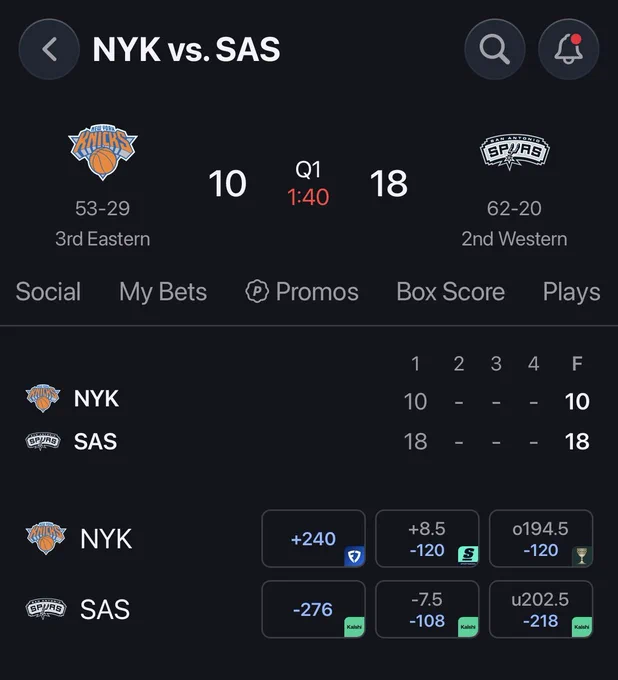Open the My Bets tab
Image resolution: width=618 pixels, height=680 pixels.
tap(163, 291)
